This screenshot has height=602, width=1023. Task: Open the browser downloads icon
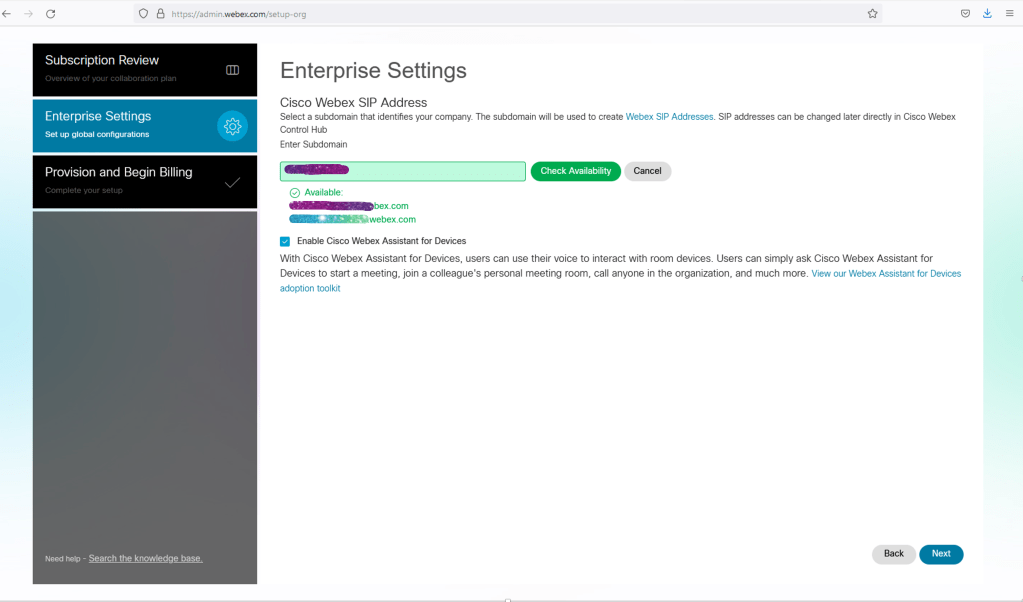point(987,14)
